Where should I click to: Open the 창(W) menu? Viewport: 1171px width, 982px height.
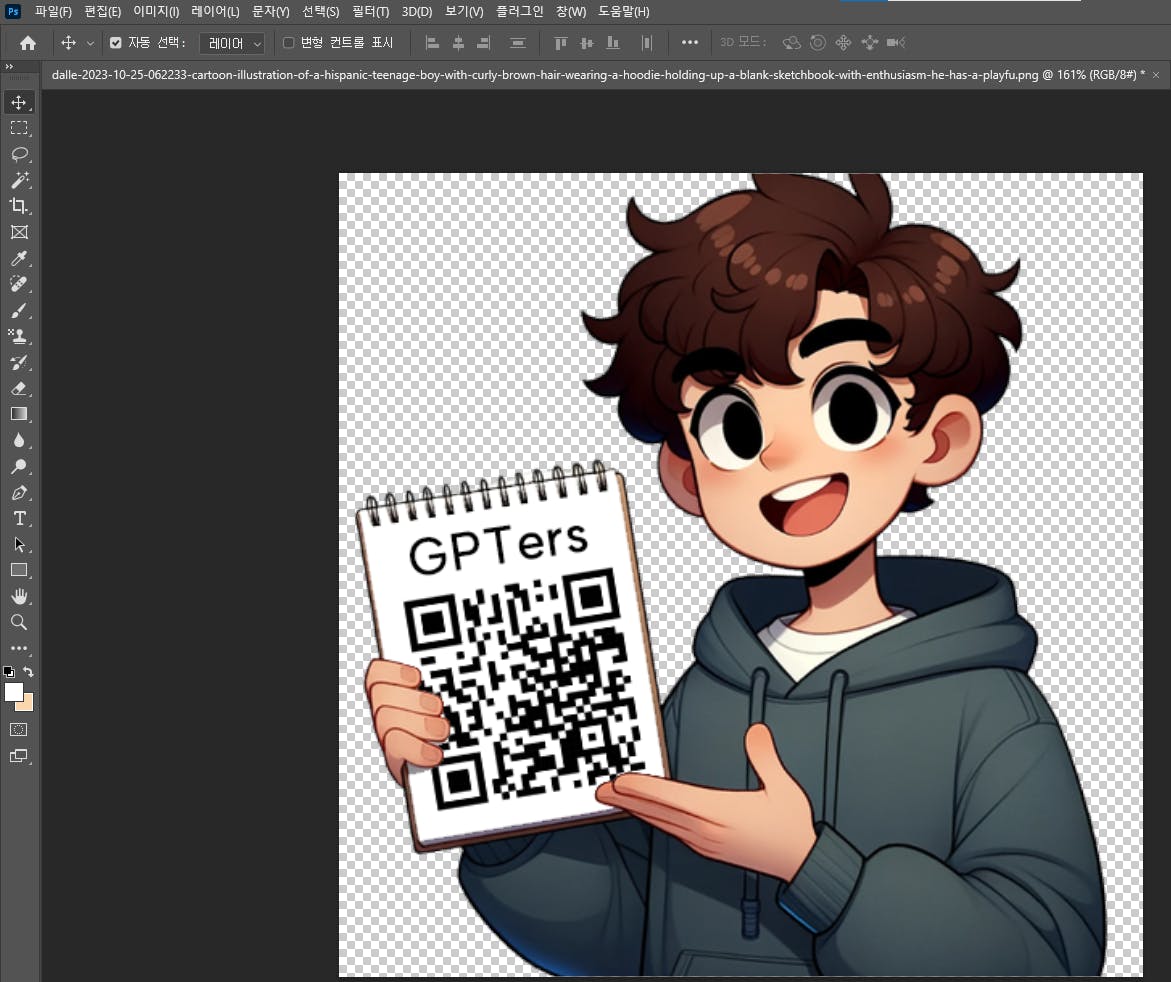point(571,11)
